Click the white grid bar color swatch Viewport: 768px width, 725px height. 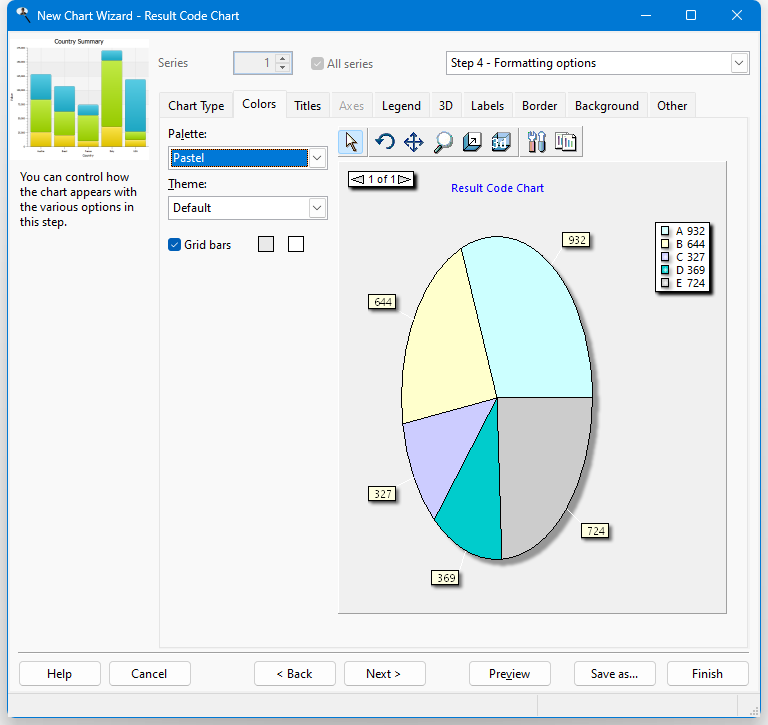pyautogui.click(x=296, y=244)
